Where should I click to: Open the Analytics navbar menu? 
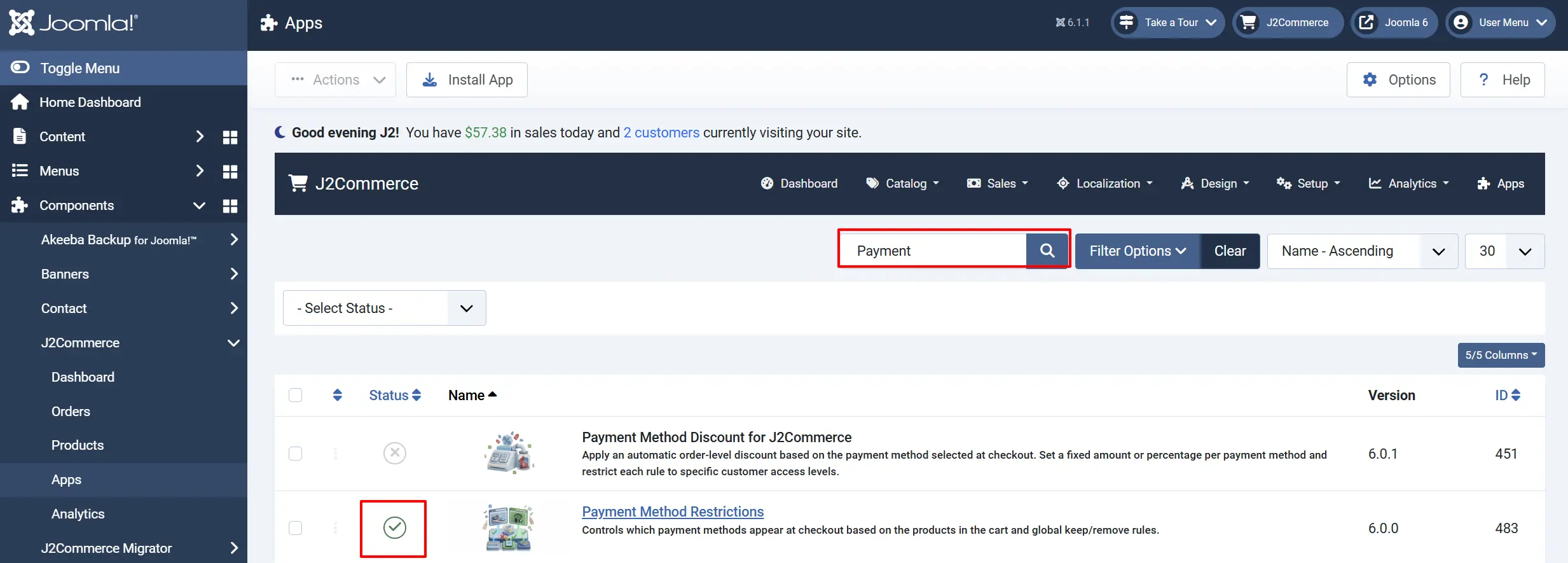pyautogui.click(x=1408, y=183)
